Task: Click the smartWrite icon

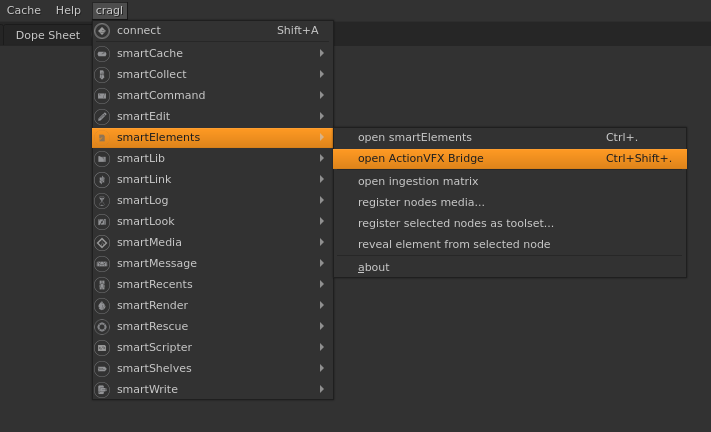Action: point(102,390)
